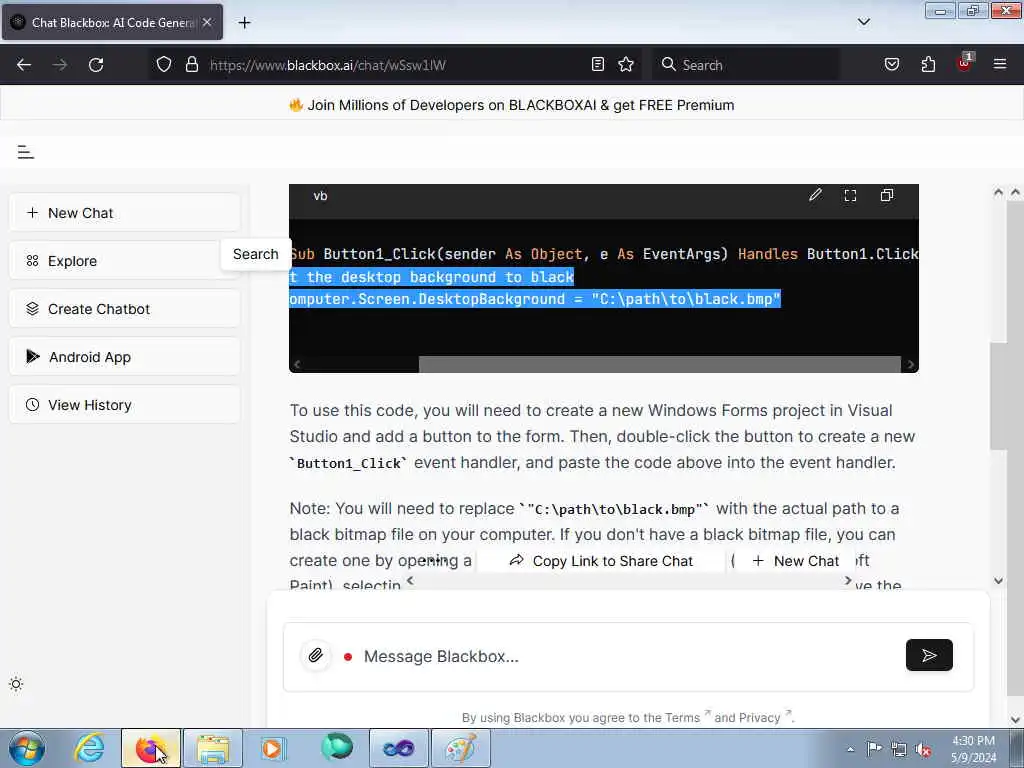
Task: Open the Visual Studio infinity taskbar icon
Action: [x=398, y=748]
